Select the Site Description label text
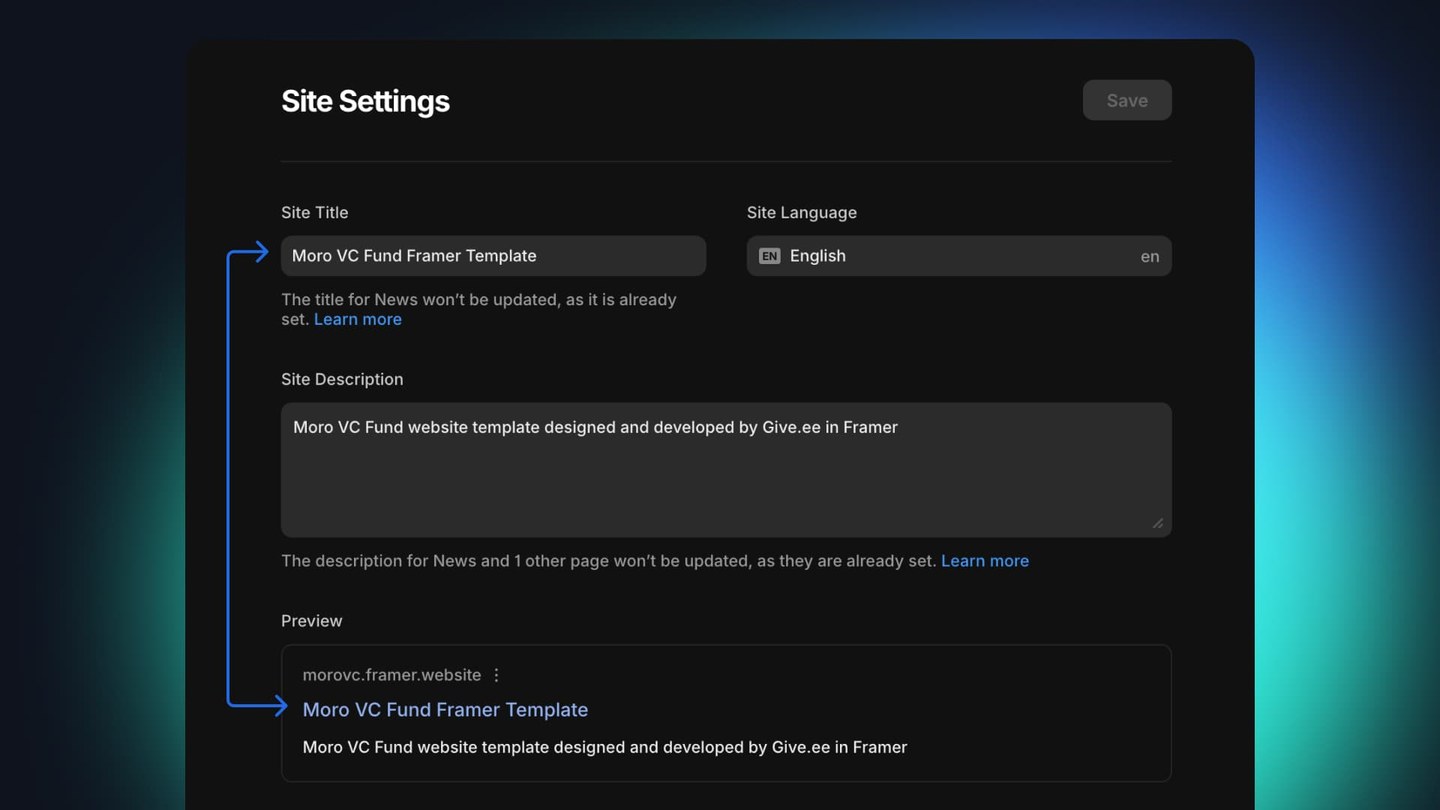 (342, 379)
